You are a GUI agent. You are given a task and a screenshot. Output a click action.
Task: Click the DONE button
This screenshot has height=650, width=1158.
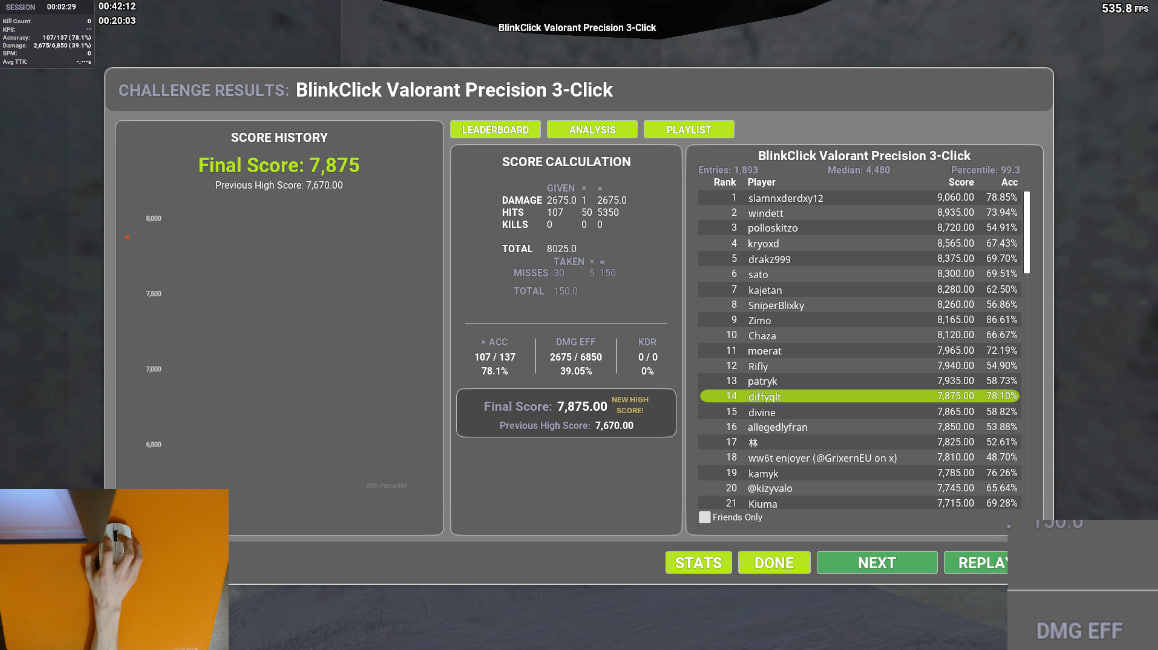(774, 563)
